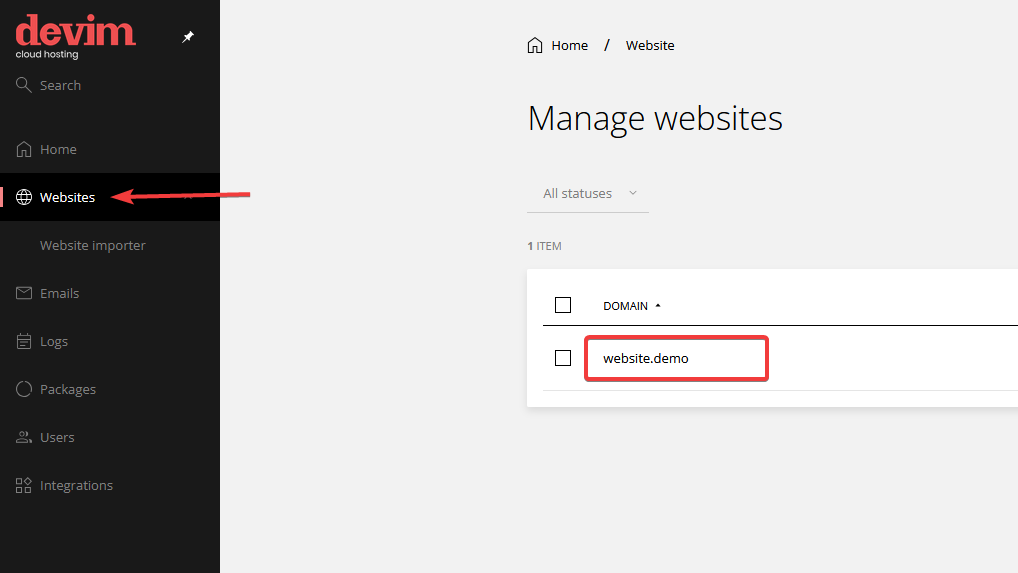Open Emails via its envelope icon
Image resolution: width=1018 pixels, height=573 pixels.
pos(24,293)
